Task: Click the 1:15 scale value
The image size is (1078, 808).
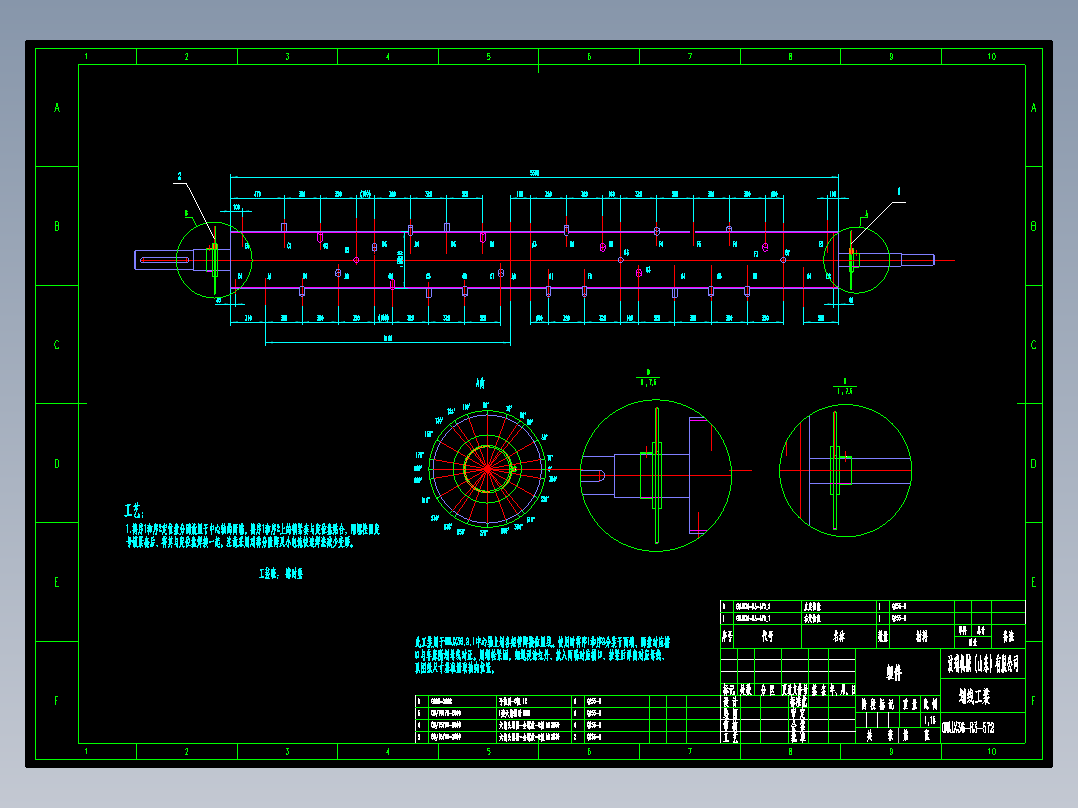Action: (930, 720)
